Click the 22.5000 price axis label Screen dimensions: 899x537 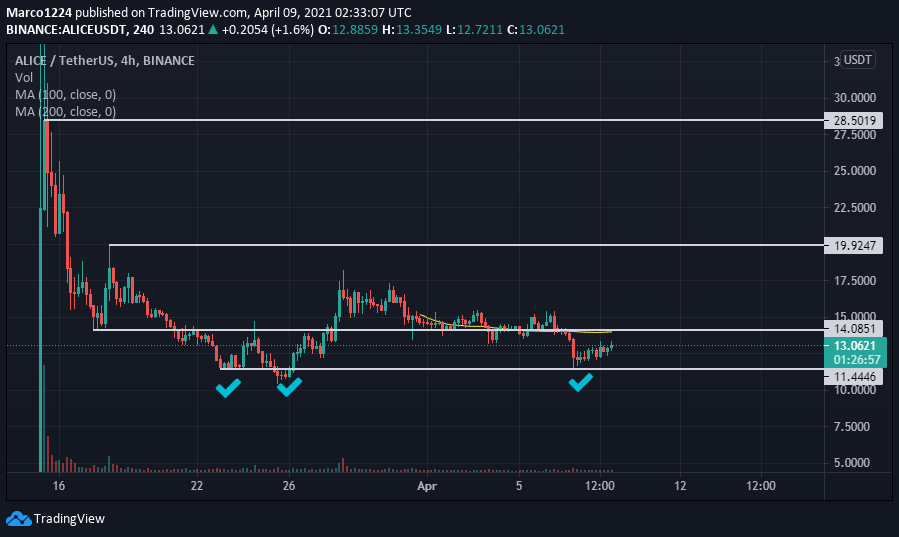tap(854, 207)
